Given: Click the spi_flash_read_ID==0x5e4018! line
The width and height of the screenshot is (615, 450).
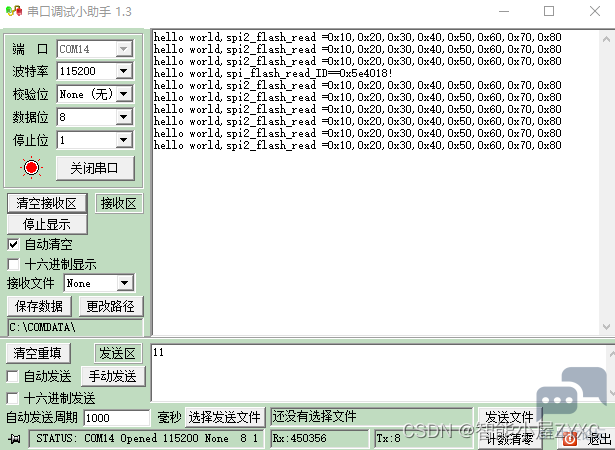Looking at the screenshot, I should click(273, 73).
